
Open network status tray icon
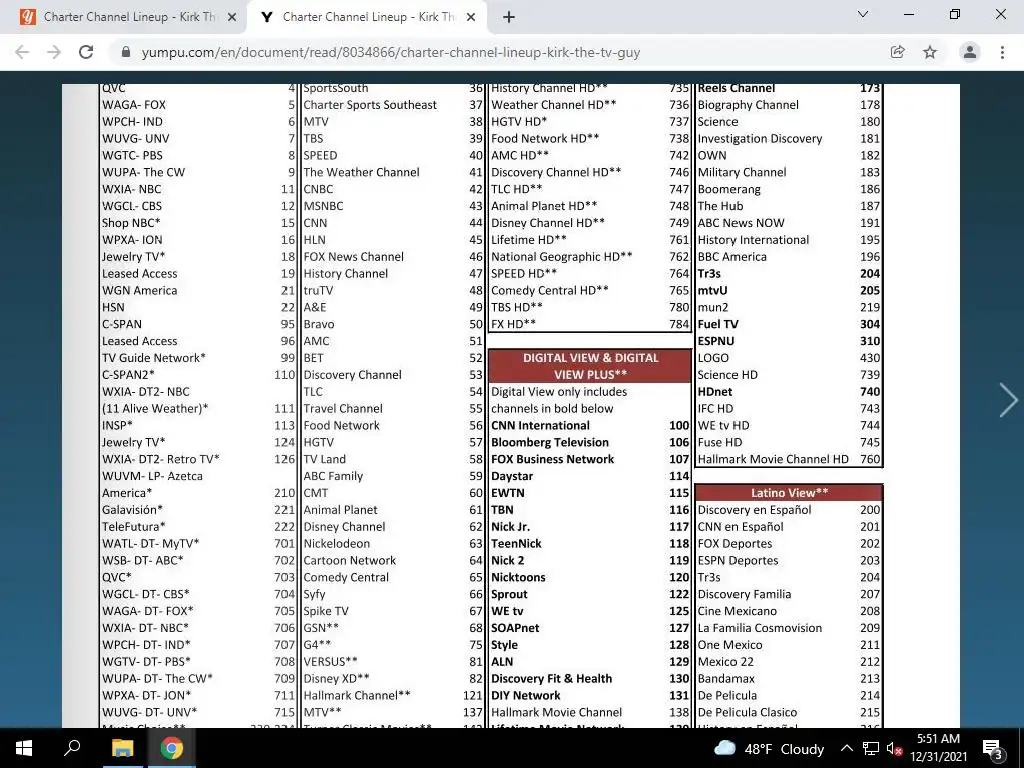point(871,748)
